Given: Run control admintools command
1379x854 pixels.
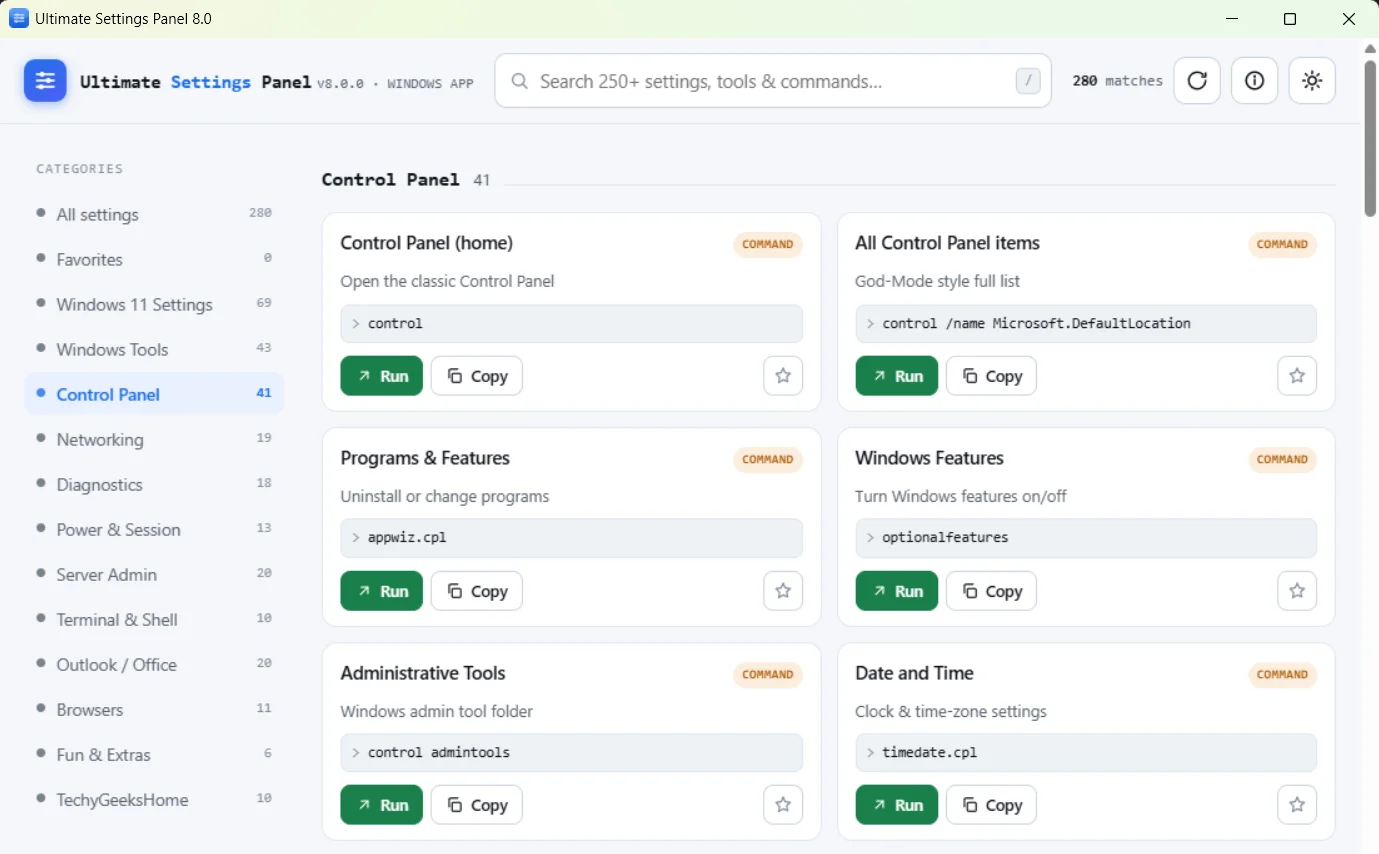Looking at the screenshot, I should point(382,805).
